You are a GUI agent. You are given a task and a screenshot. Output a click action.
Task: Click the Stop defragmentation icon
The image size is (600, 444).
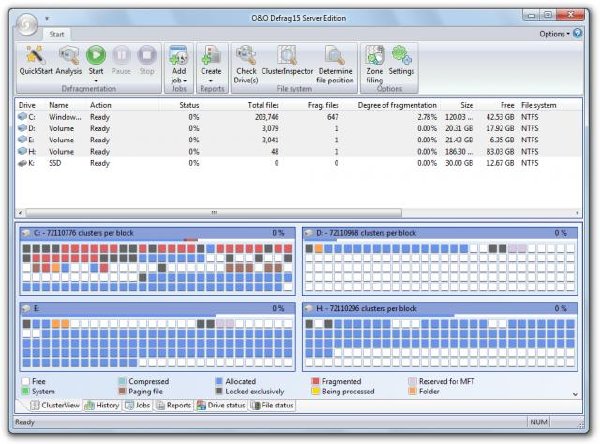coord(147,56)
